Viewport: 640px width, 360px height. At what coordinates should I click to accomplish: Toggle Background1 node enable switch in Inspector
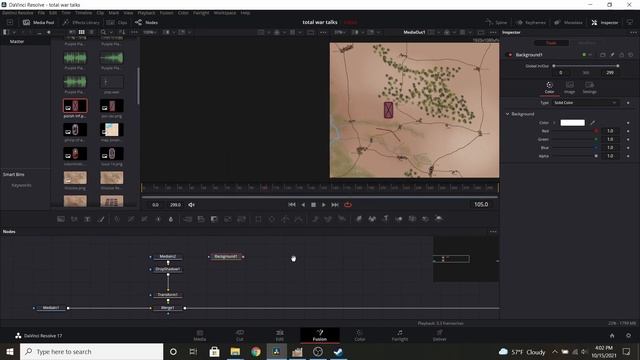[510, 55]
